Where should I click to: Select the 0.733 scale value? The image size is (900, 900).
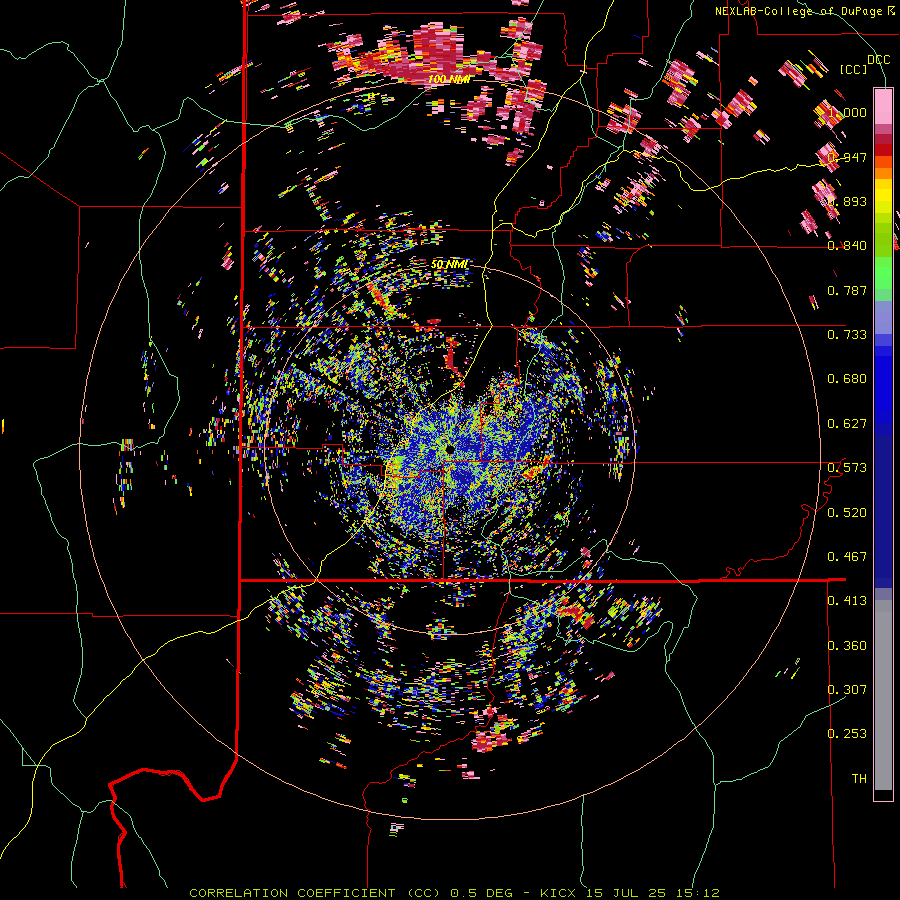pos(847,335)
